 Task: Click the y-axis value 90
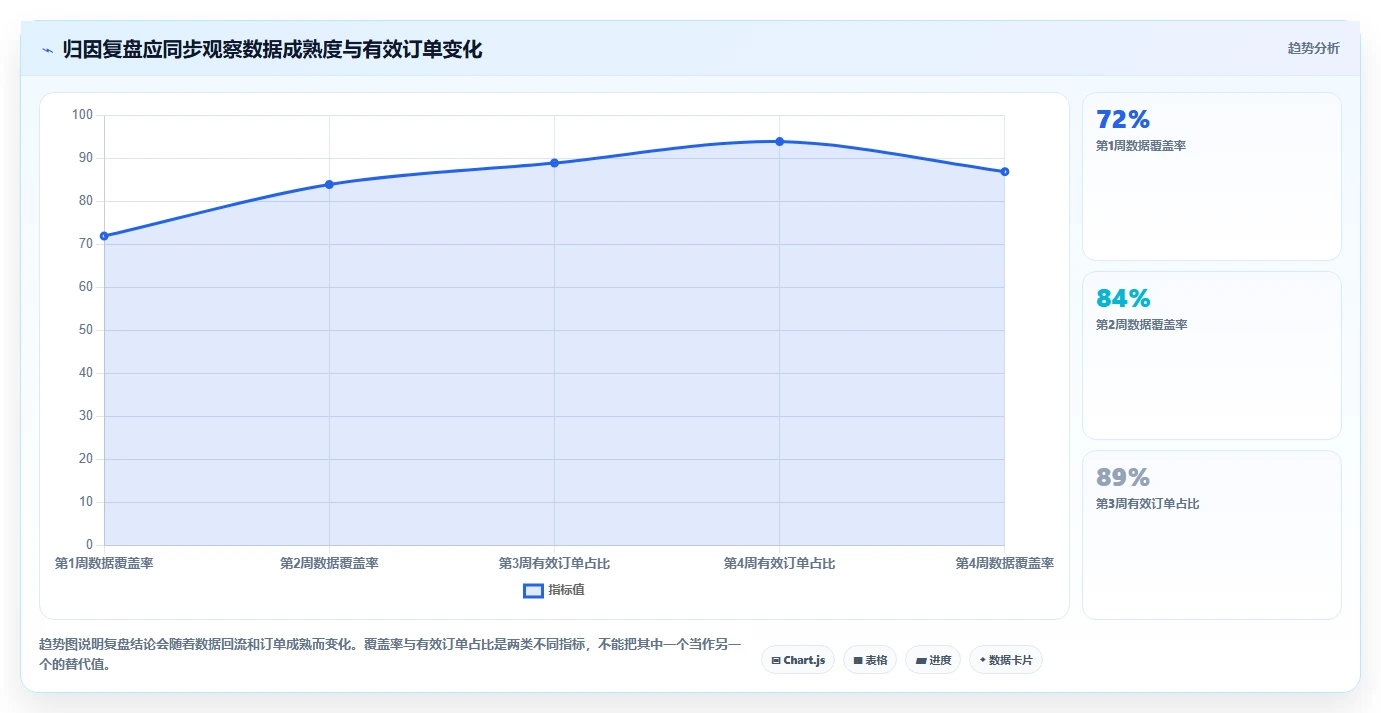tap(85, 158)
